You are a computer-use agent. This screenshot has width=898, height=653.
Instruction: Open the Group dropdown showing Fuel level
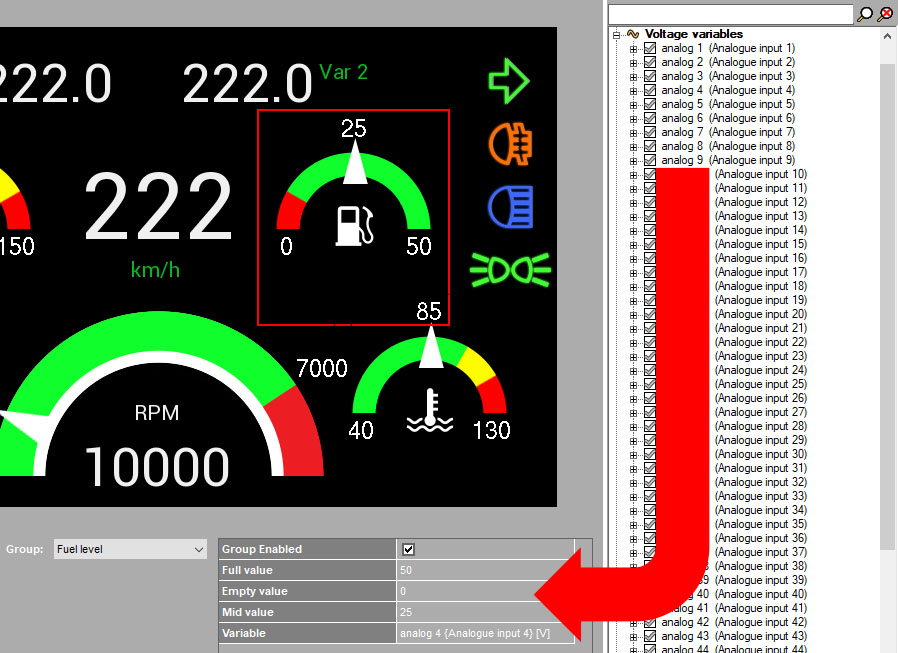tap(130, 549)
